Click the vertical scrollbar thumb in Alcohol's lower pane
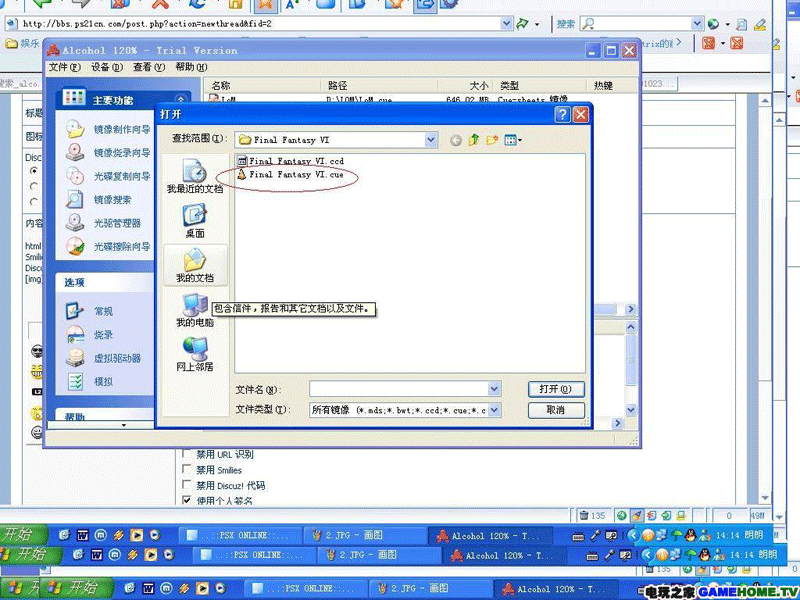Screen dimensions: 800x600 click(x=631, y=360)
